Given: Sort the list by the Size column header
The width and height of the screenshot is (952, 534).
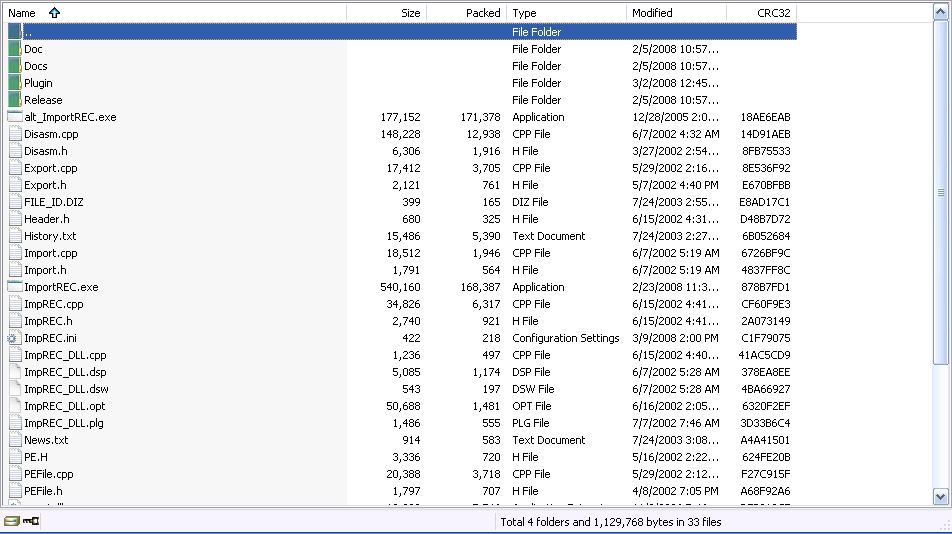Looking at the screenshot, I should coord(387,13).
